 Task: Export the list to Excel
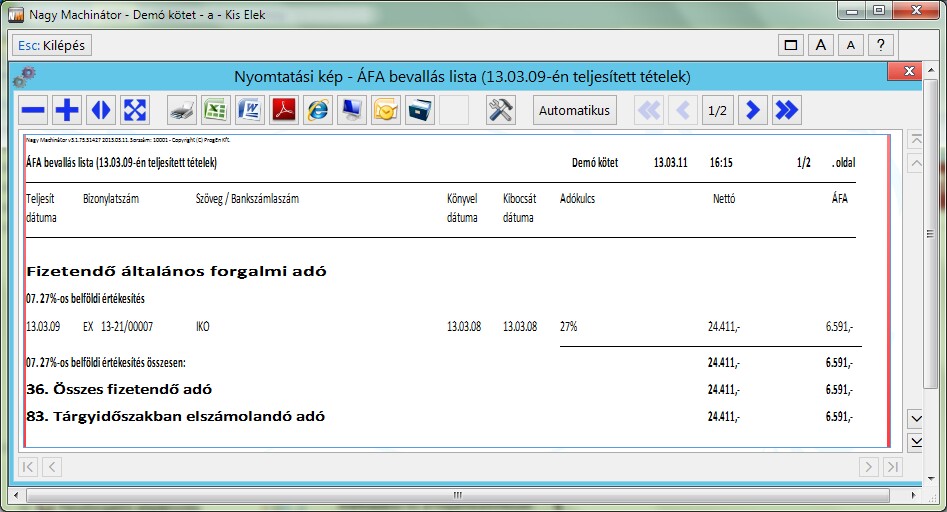pos(215,110)
